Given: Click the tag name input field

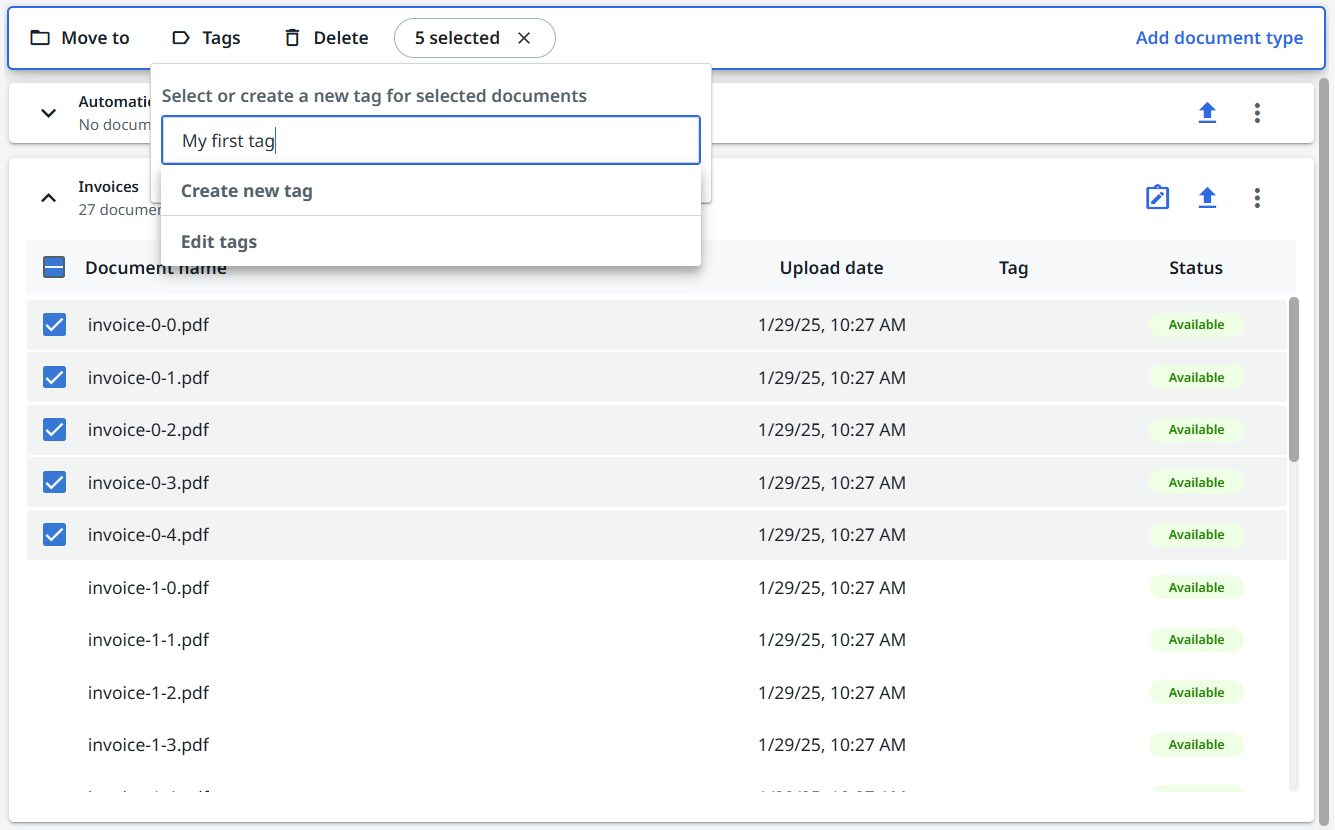Looking at the screenshot, I should [430, 141].
